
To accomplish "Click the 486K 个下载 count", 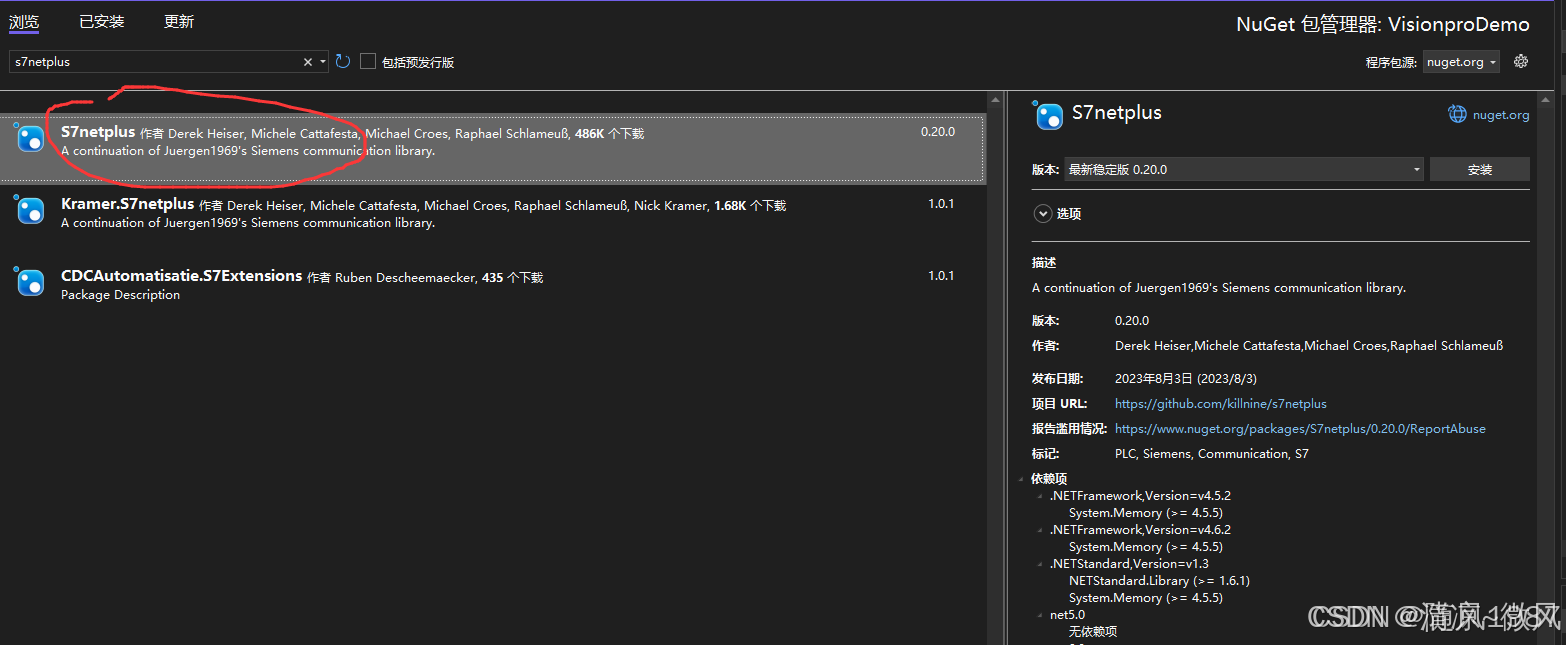I will pos(609,134).
